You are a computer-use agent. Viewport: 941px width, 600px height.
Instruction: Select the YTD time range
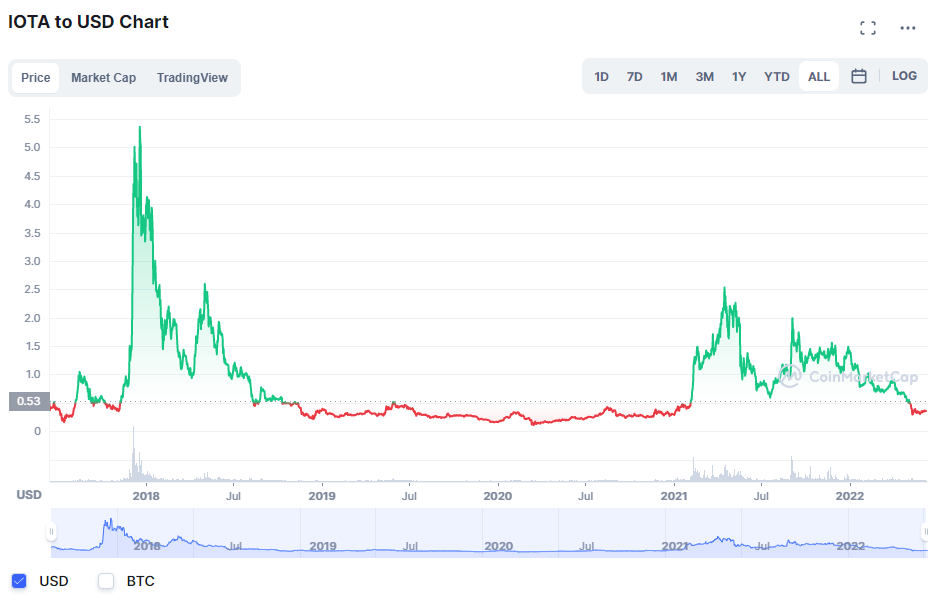click(x=777, y=76)
